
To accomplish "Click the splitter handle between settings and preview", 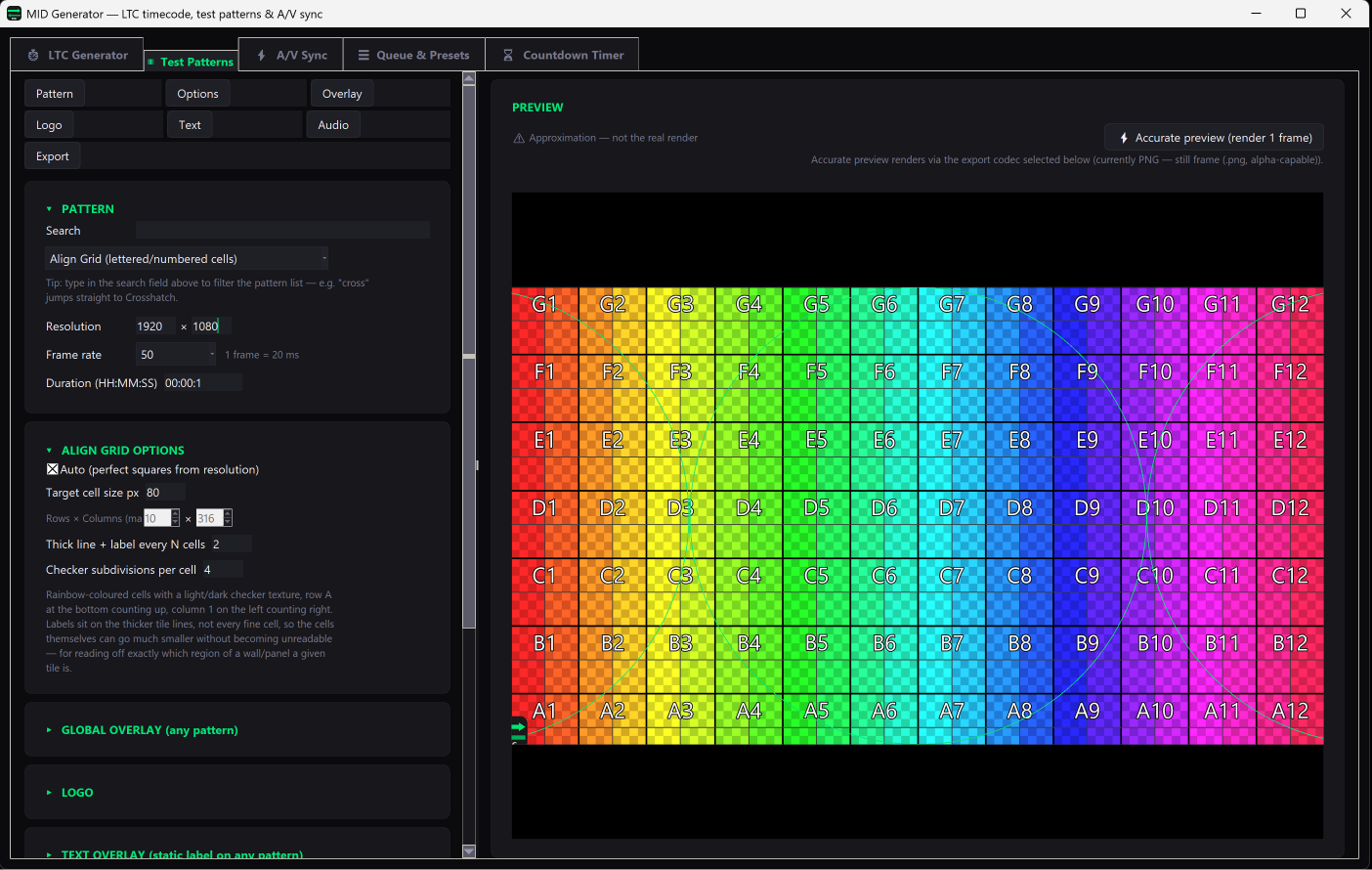I will click(x=477, y=465).
